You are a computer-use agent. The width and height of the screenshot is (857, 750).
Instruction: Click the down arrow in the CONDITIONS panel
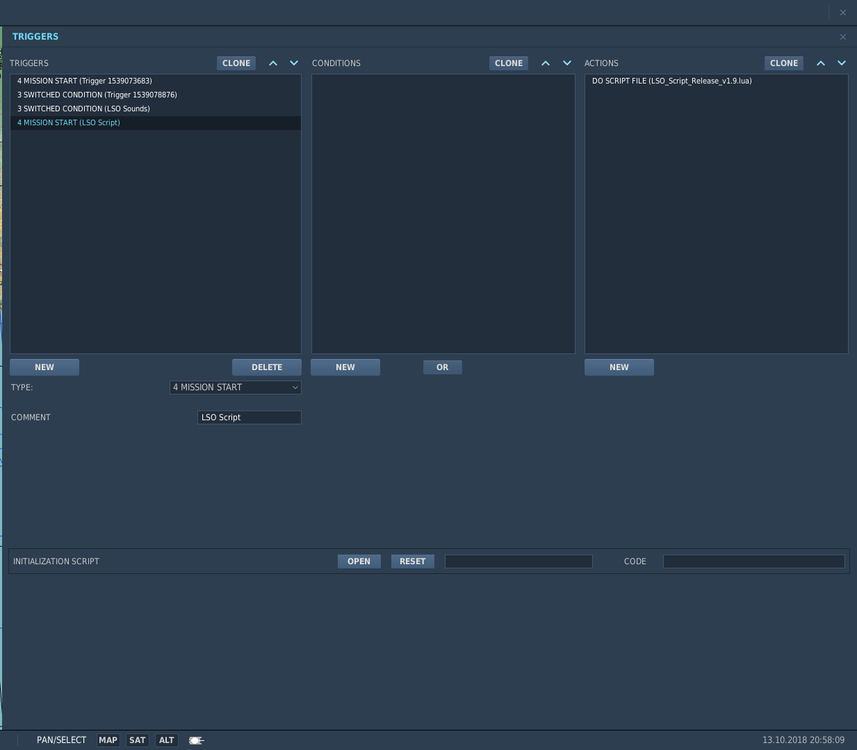pyautogui.click(x=565, y=62)
